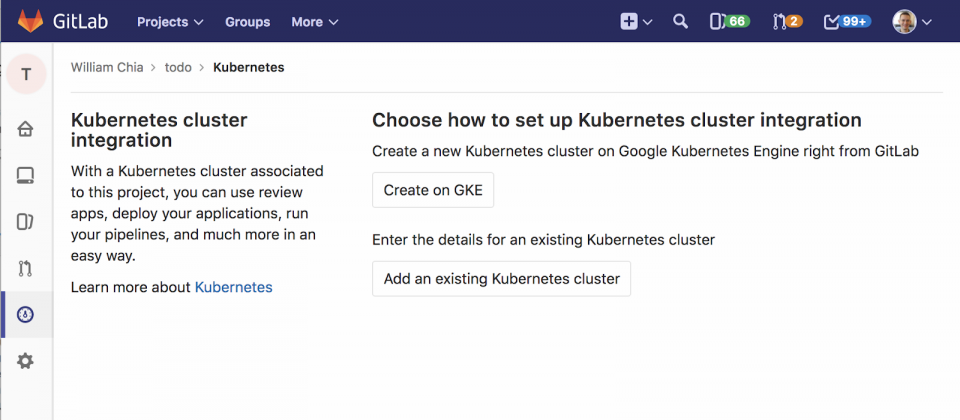
Task: Open project settings gear in sidebar
Action: coord(25,361)
